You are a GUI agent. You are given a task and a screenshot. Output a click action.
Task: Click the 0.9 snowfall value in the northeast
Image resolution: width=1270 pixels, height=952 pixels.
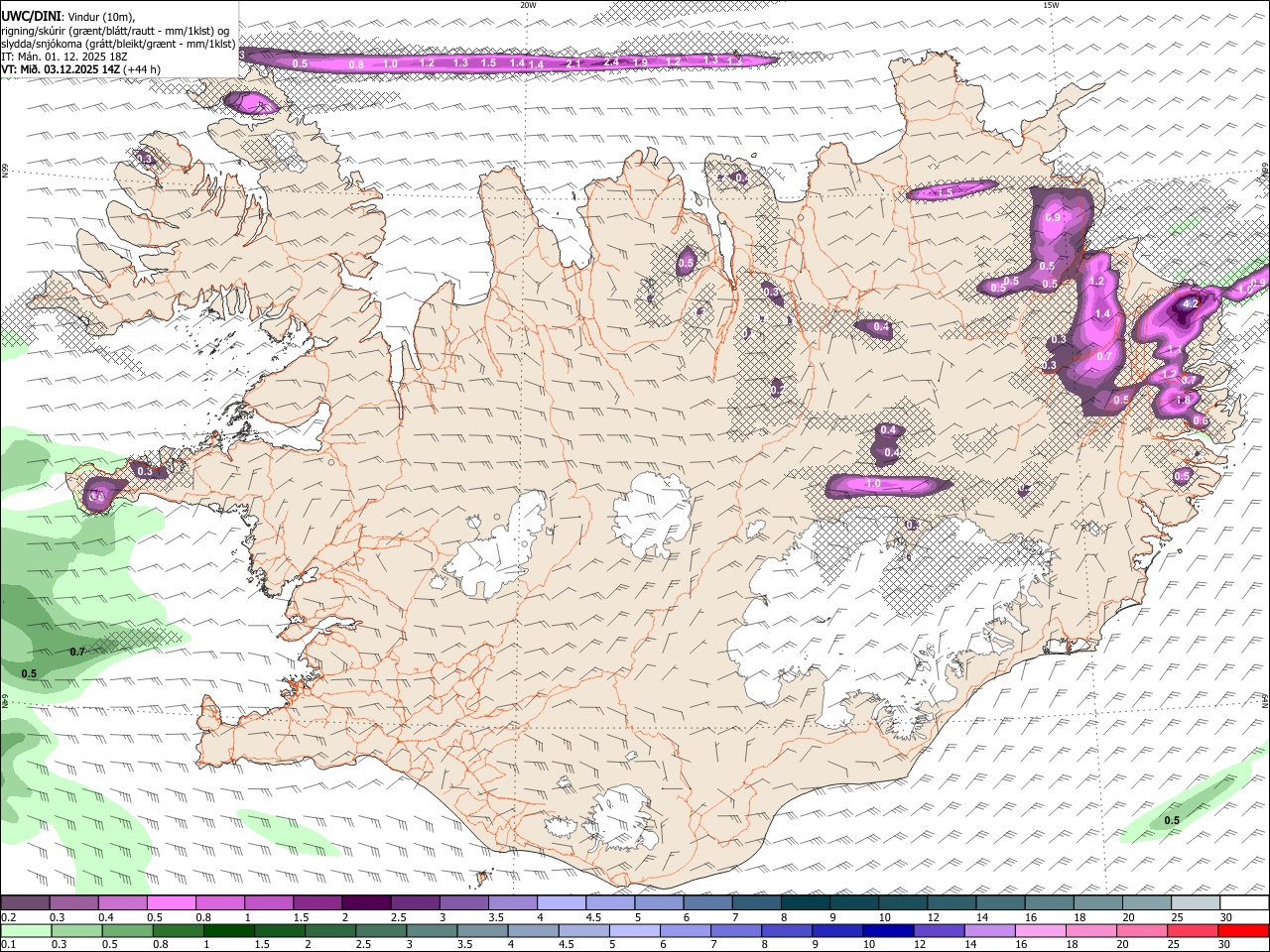1053,217
